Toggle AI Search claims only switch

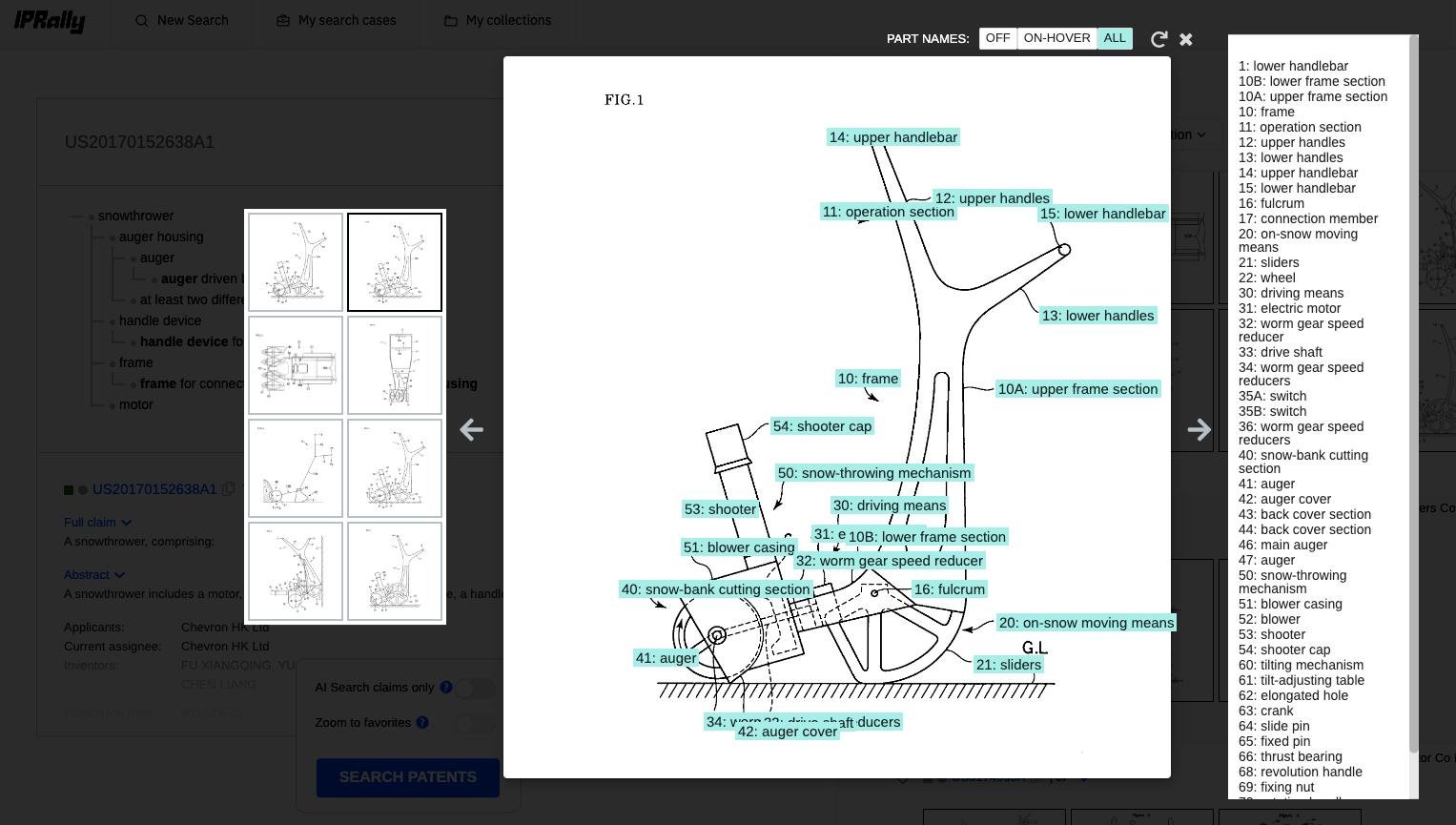point(474,688)
